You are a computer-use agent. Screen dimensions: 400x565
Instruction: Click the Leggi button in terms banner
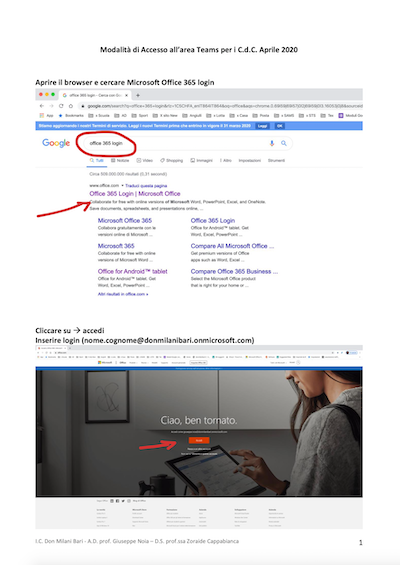tap(262, 126)
